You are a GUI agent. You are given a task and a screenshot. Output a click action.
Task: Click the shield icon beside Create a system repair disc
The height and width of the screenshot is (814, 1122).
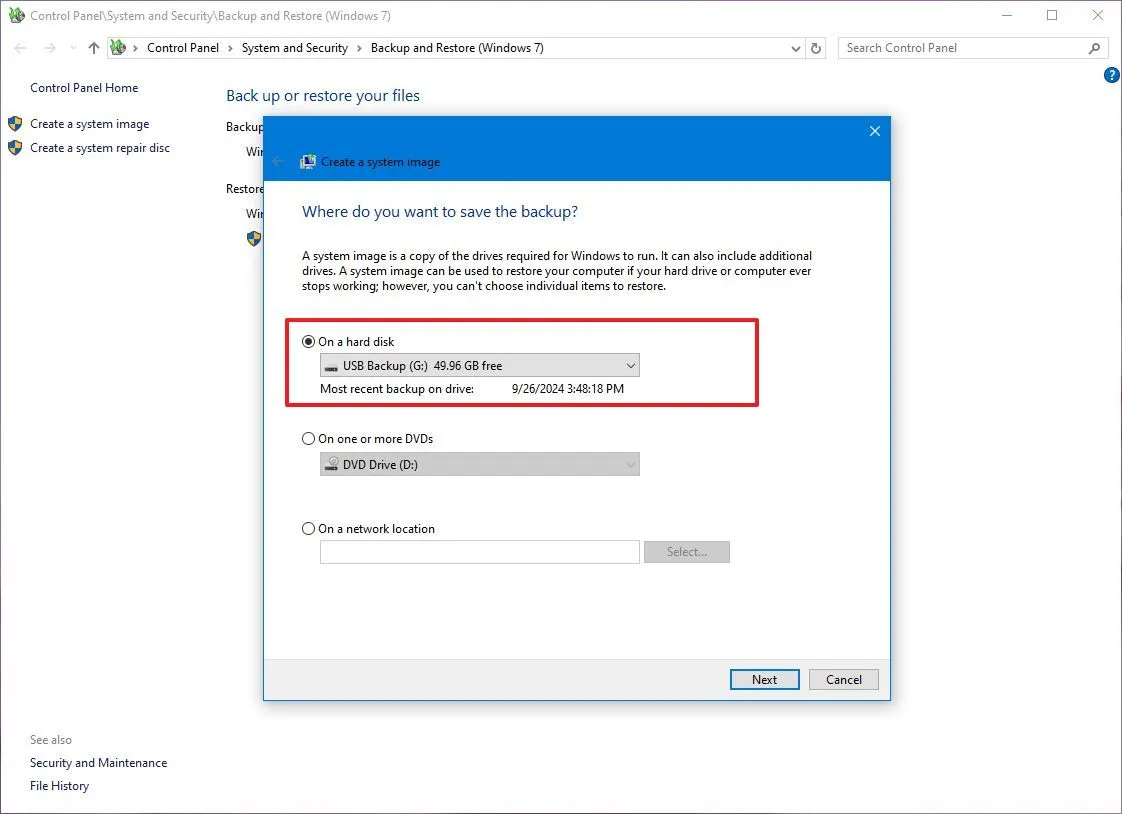pos(15,147)
